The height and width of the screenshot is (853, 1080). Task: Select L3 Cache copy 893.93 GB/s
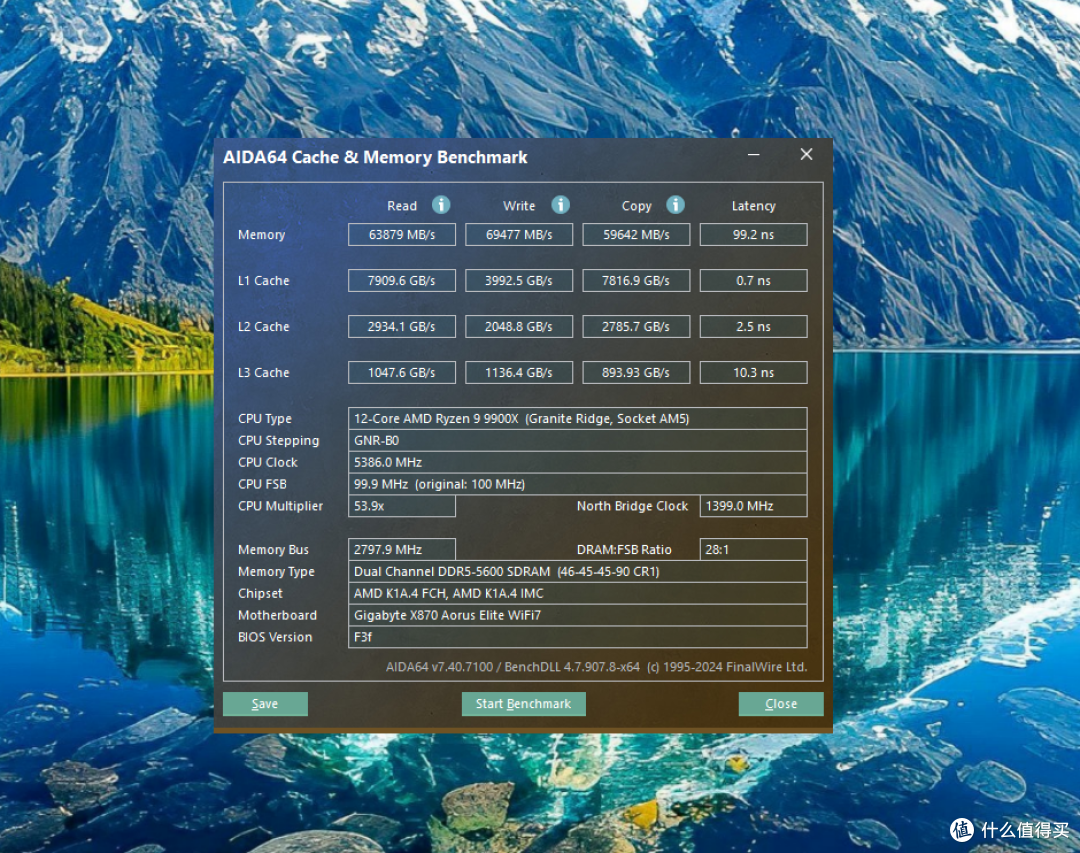coord(636,372)
